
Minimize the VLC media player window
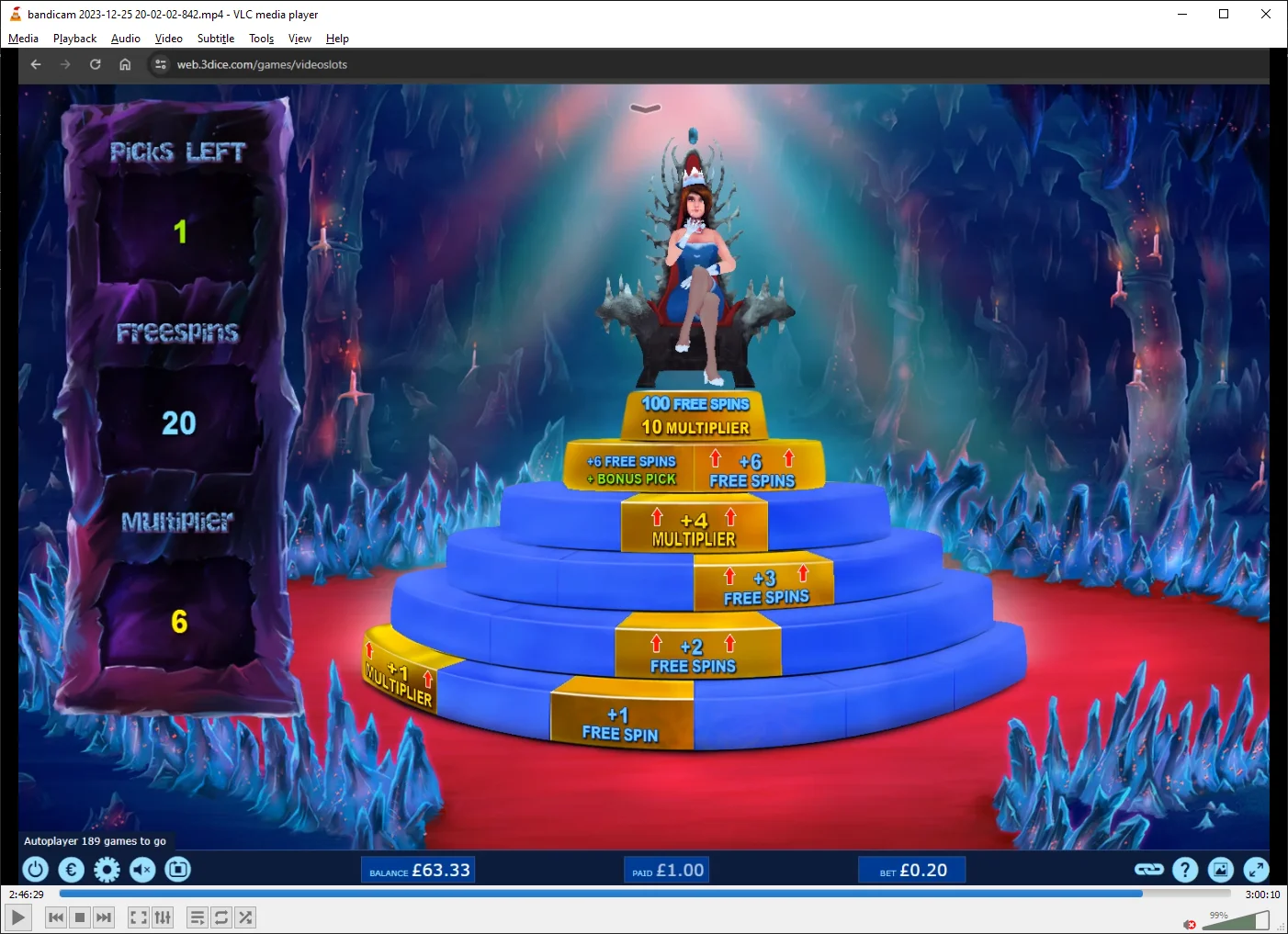coord(1182,14)
